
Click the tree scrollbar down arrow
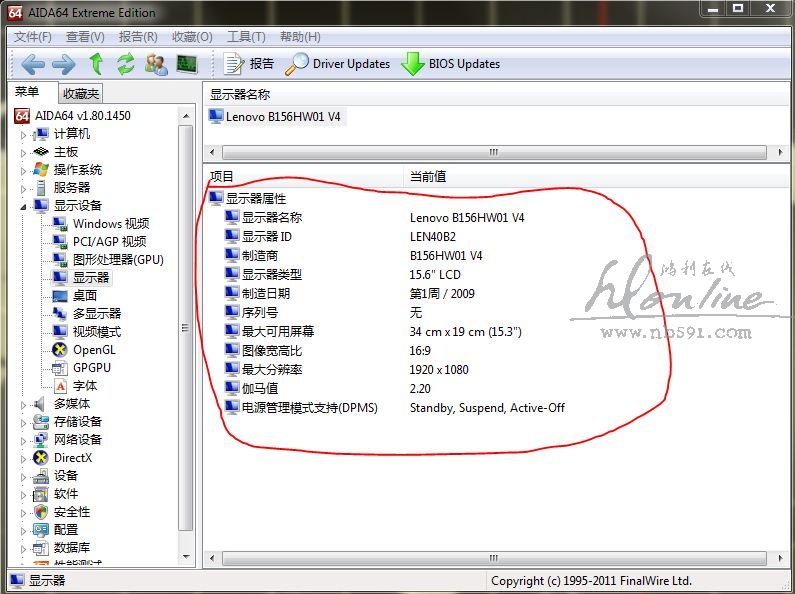click(186, 557)
